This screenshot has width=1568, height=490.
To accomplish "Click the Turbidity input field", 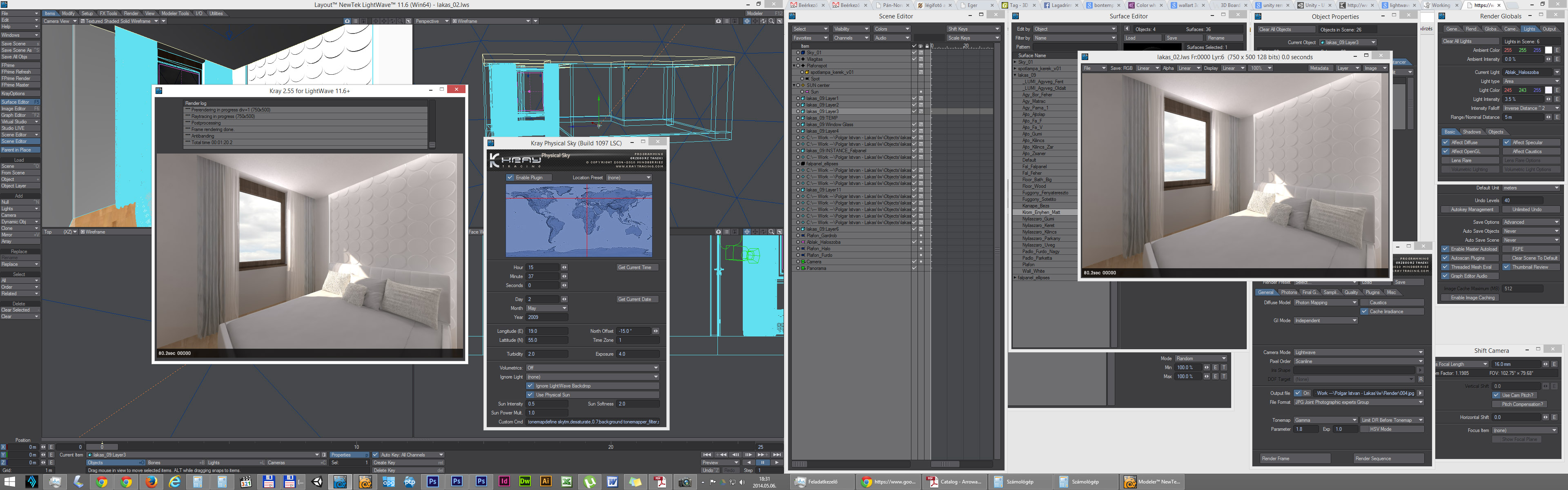I will pyautogui.click(x=547, y=354).
